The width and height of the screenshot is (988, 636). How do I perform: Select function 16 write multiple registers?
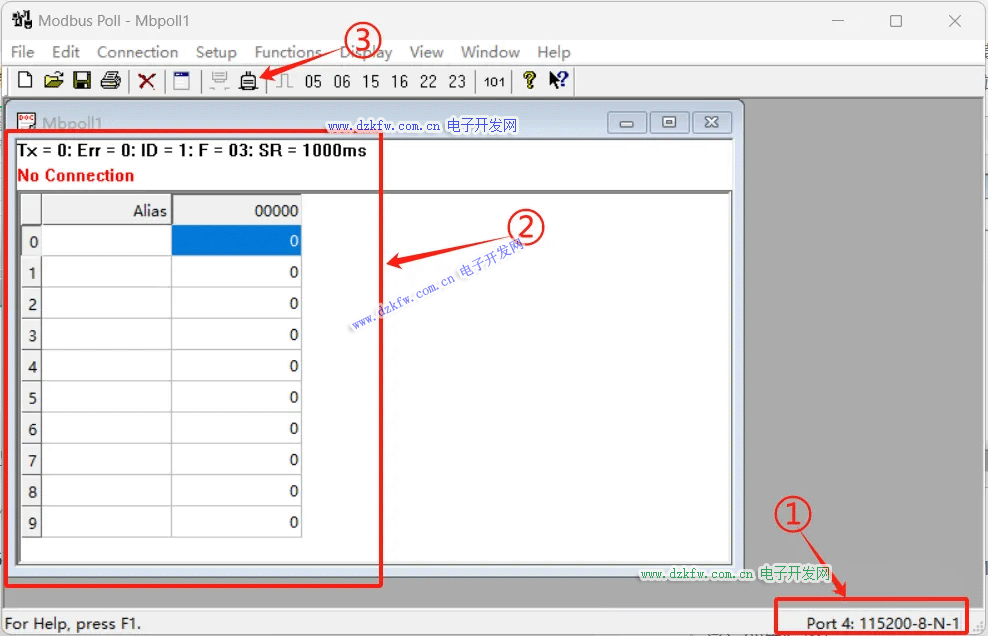pyautogui.click(x=399, y=81)
